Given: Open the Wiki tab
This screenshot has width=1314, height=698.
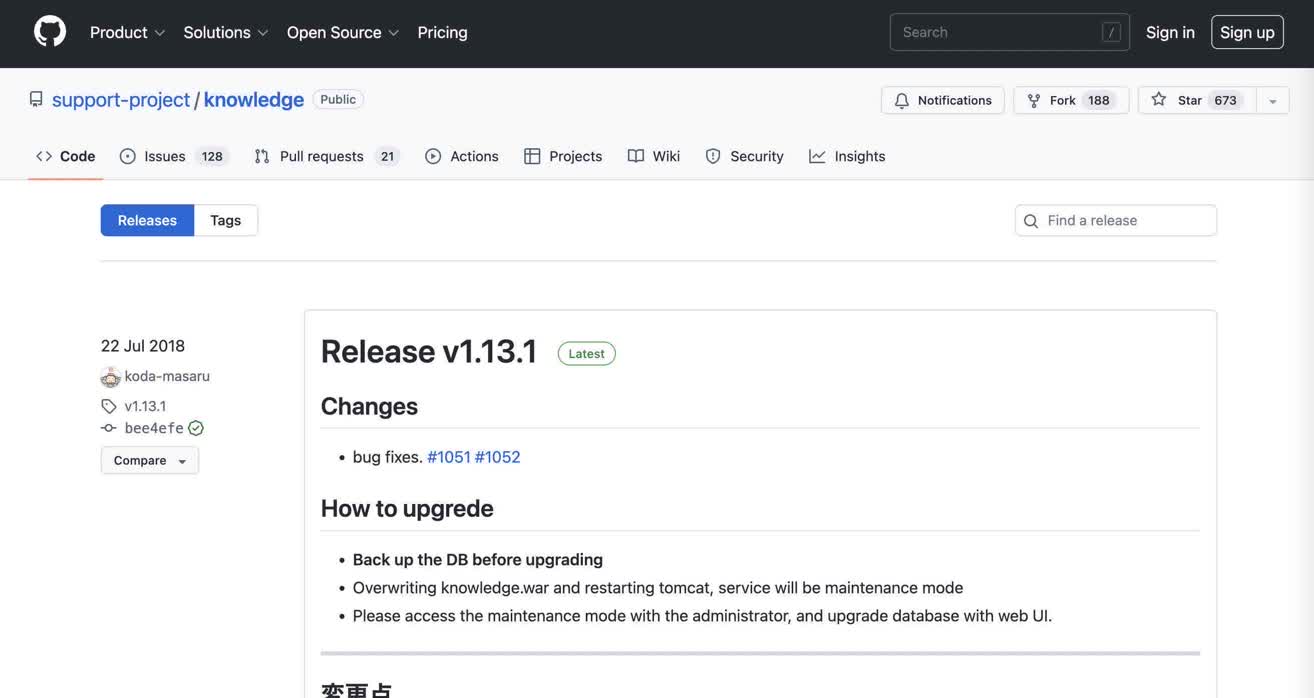Looking at the screenshot, I should 654,156.
